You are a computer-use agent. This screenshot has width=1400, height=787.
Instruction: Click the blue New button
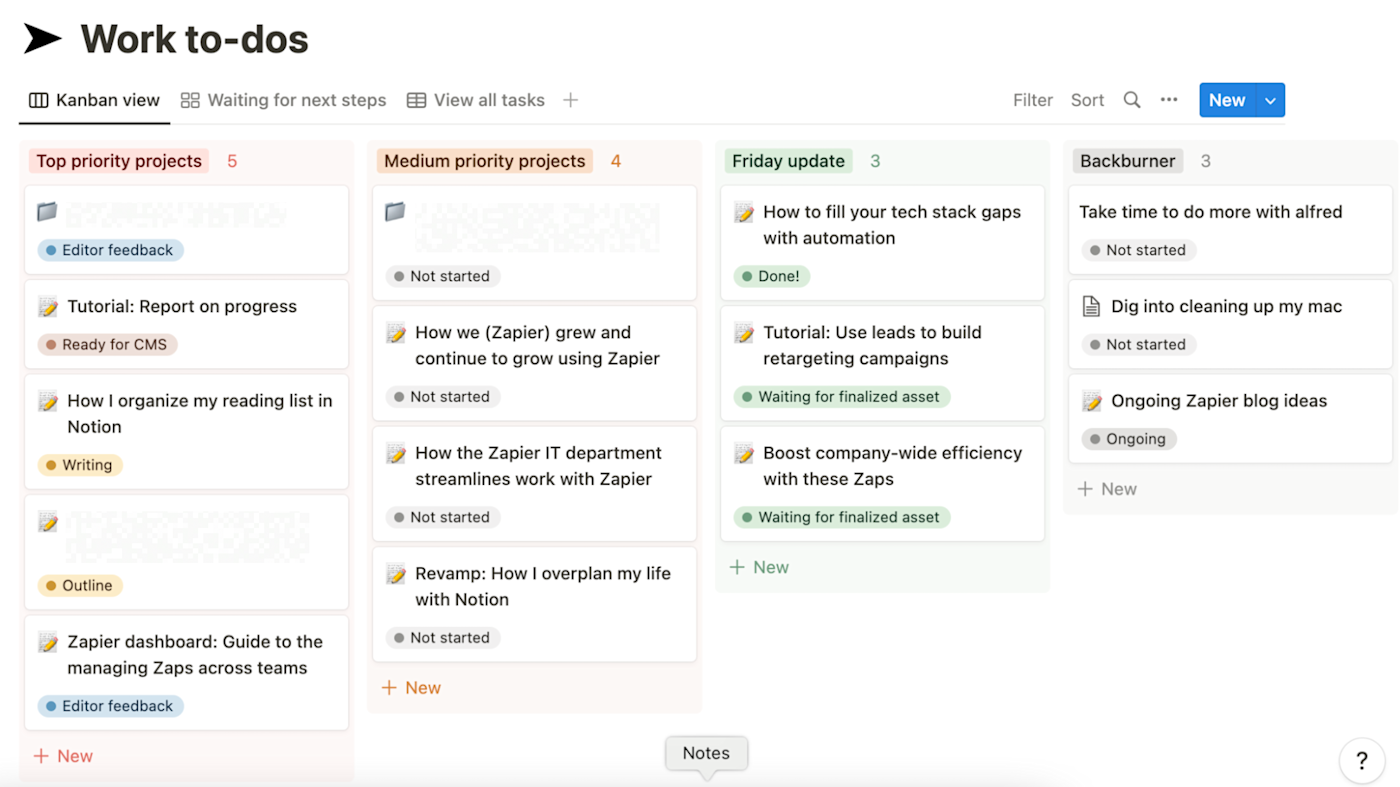coord(1227,100)
